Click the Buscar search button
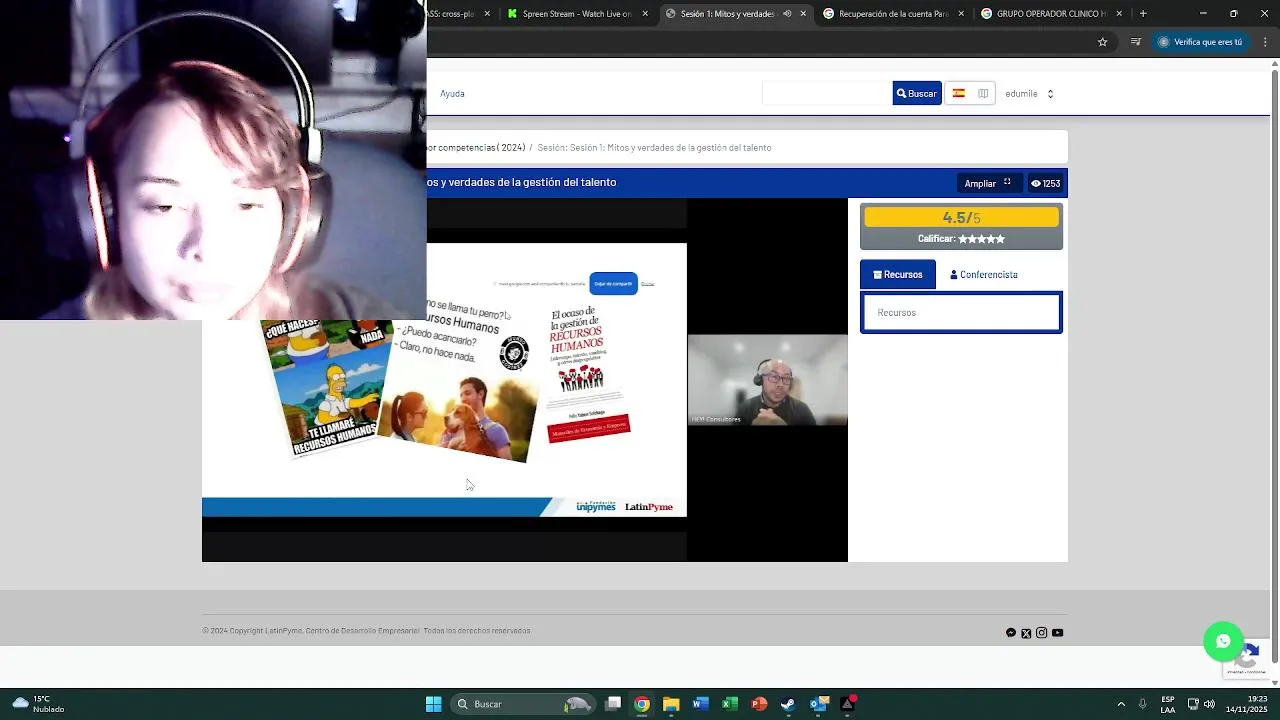Viewport: 1280px width, 720px height. pos(917,93)
